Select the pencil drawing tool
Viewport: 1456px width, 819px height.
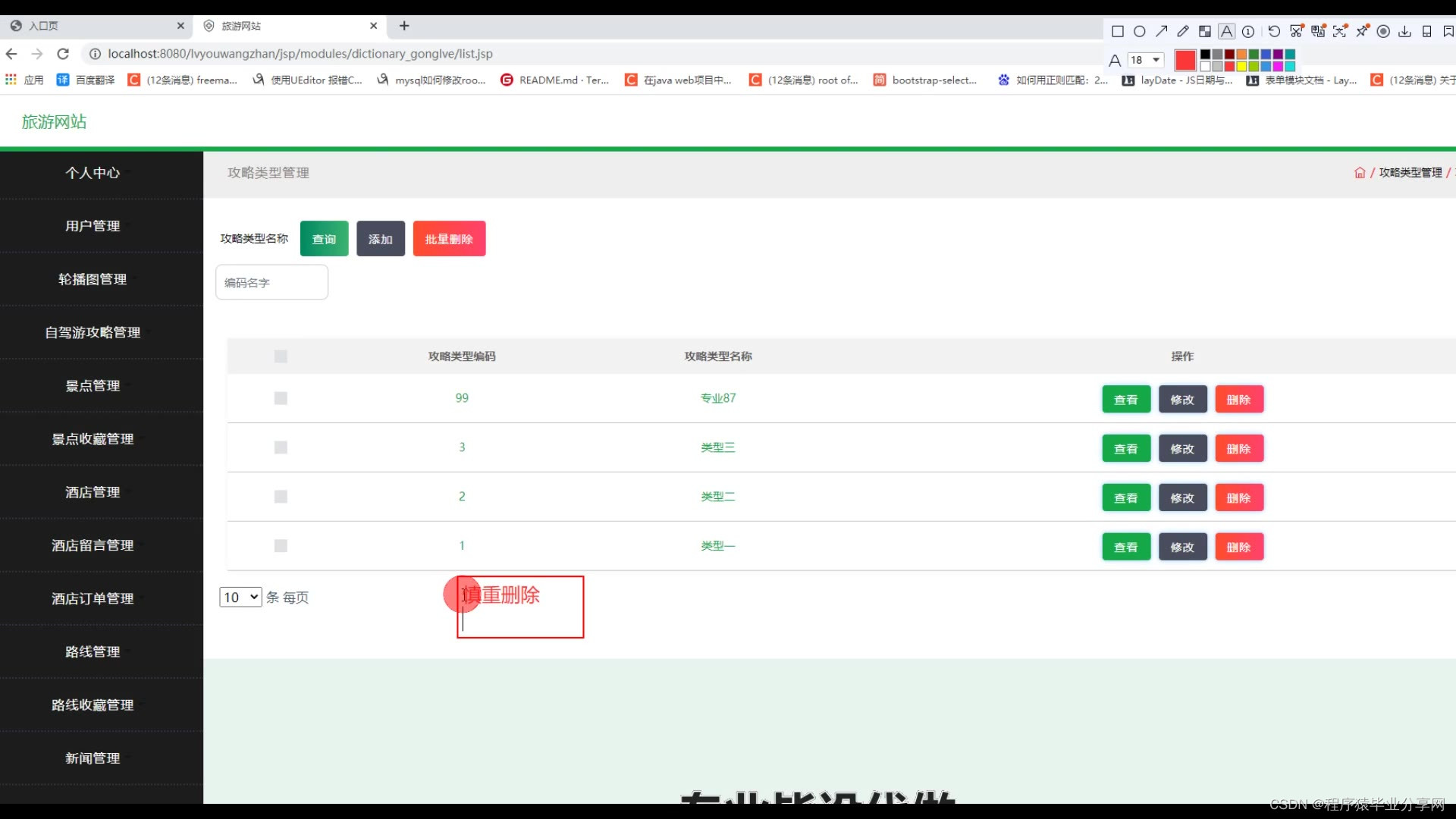point(1183,31)
